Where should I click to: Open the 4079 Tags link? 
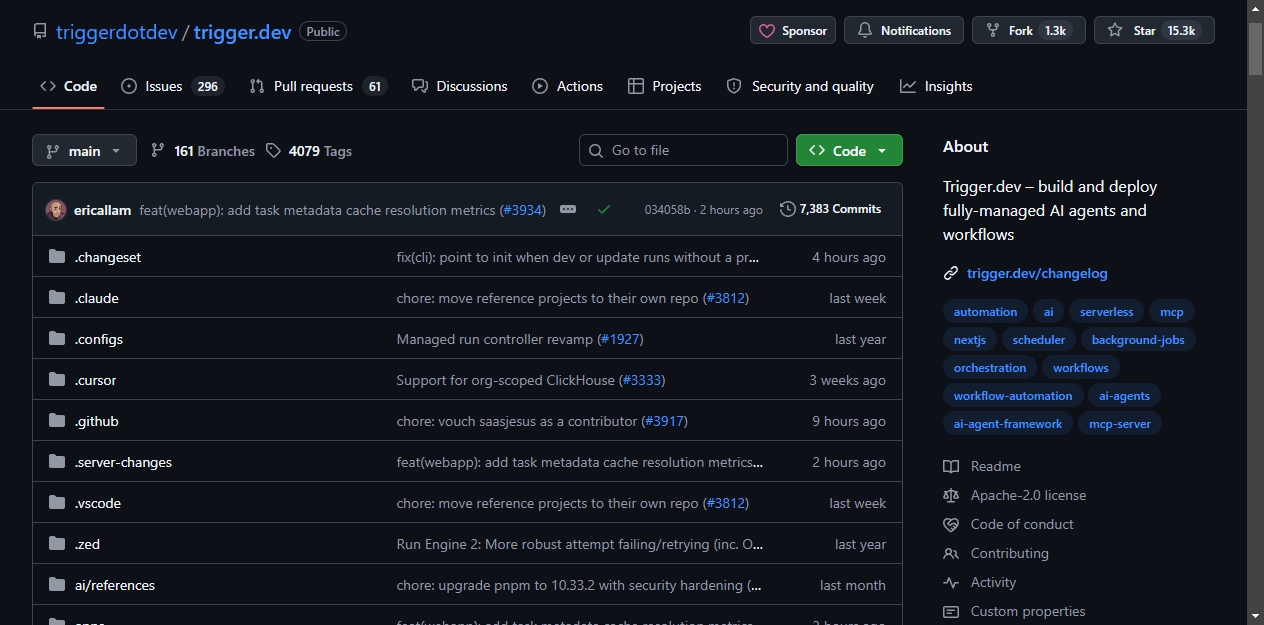click(x=309, y=150)
